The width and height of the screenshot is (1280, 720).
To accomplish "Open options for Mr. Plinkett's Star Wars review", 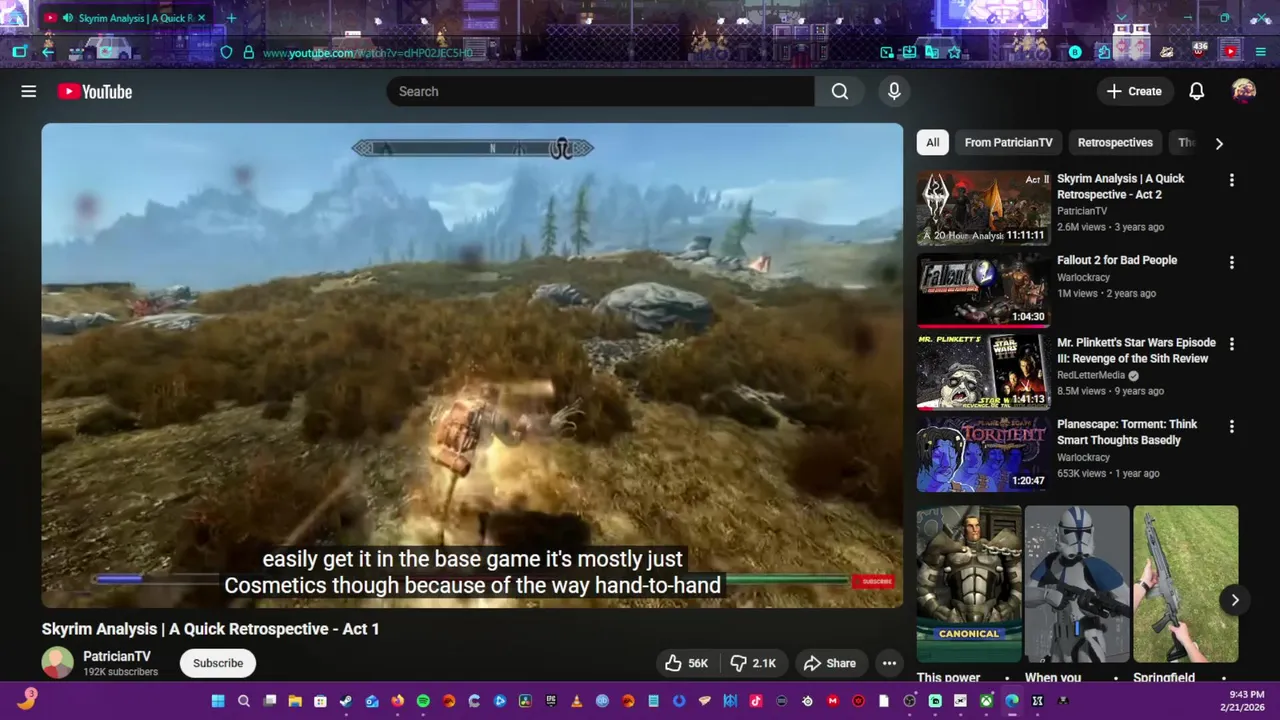I will click(x=1231, y=344).
